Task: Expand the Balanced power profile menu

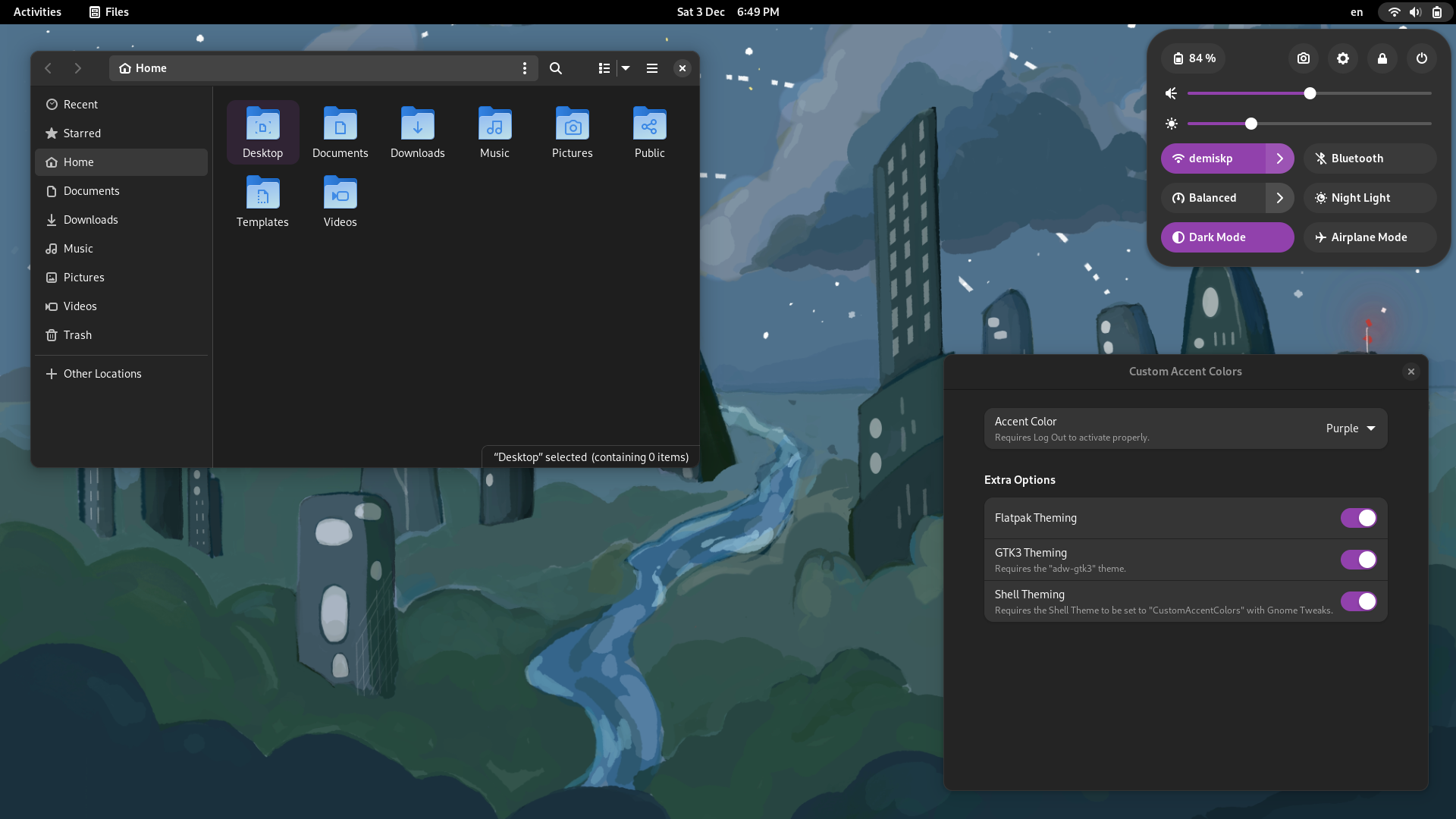Action: (1280, 197)
